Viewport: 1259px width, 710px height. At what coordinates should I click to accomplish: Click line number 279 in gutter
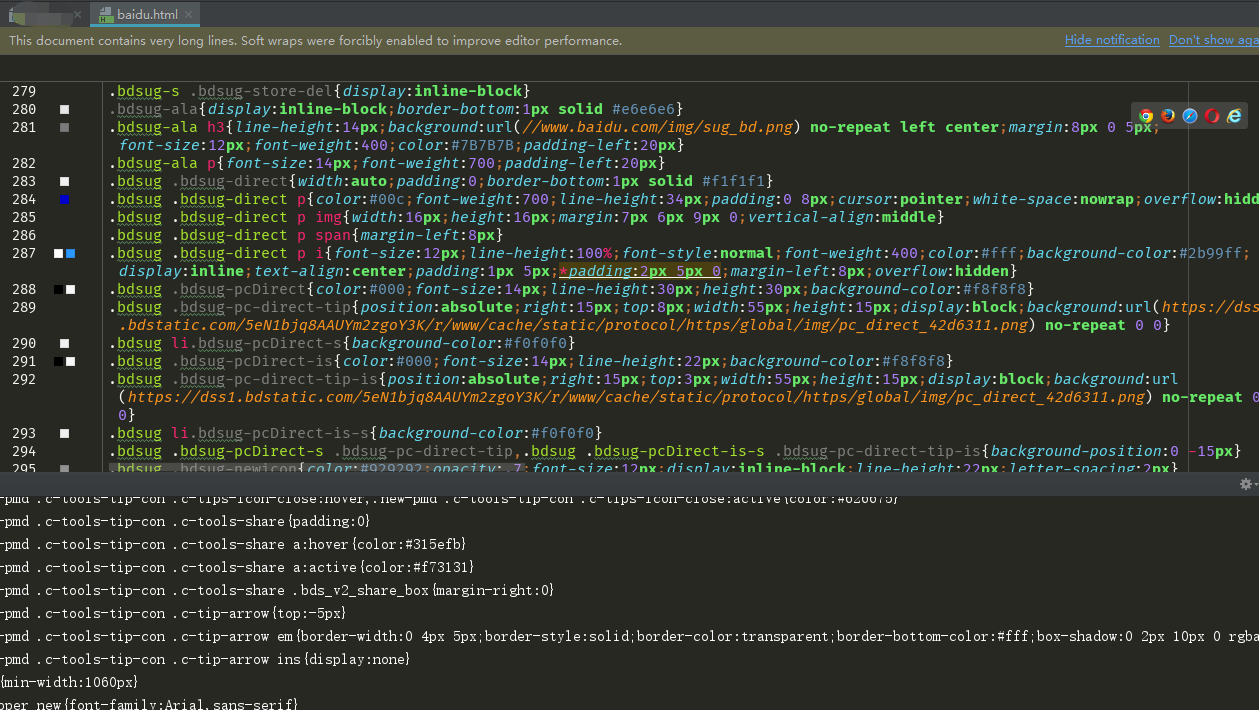[24, 91]
